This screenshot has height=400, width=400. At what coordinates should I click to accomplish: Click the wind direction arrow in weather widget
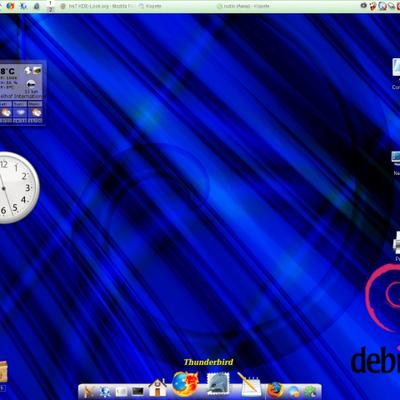pyautogui.click(x=31, y=83)
